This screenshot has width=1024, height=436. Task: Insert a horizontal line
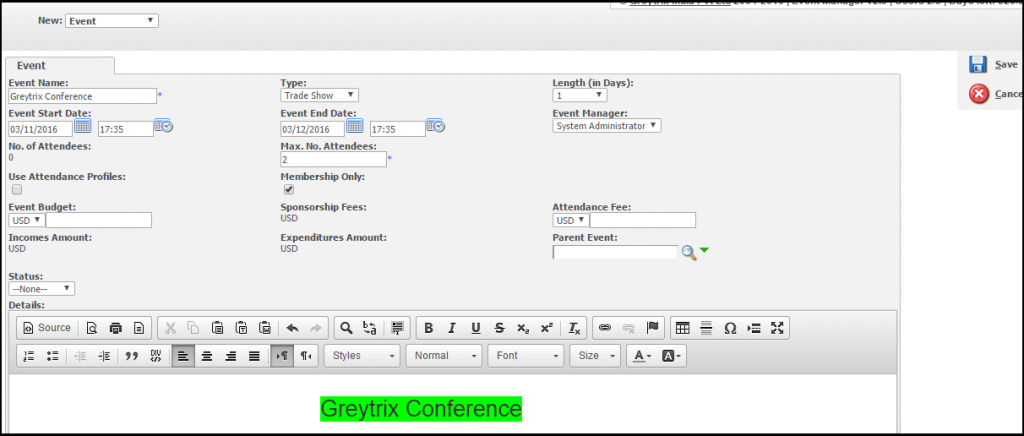point(706,328)
